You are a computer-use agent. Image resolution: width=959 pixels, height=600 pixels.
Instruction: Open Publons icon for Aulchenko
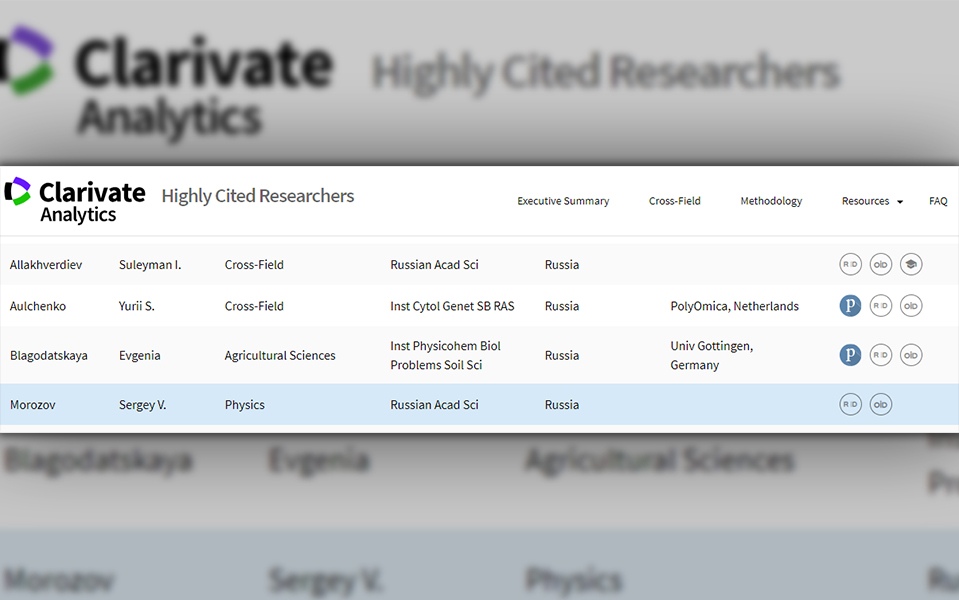850,305
